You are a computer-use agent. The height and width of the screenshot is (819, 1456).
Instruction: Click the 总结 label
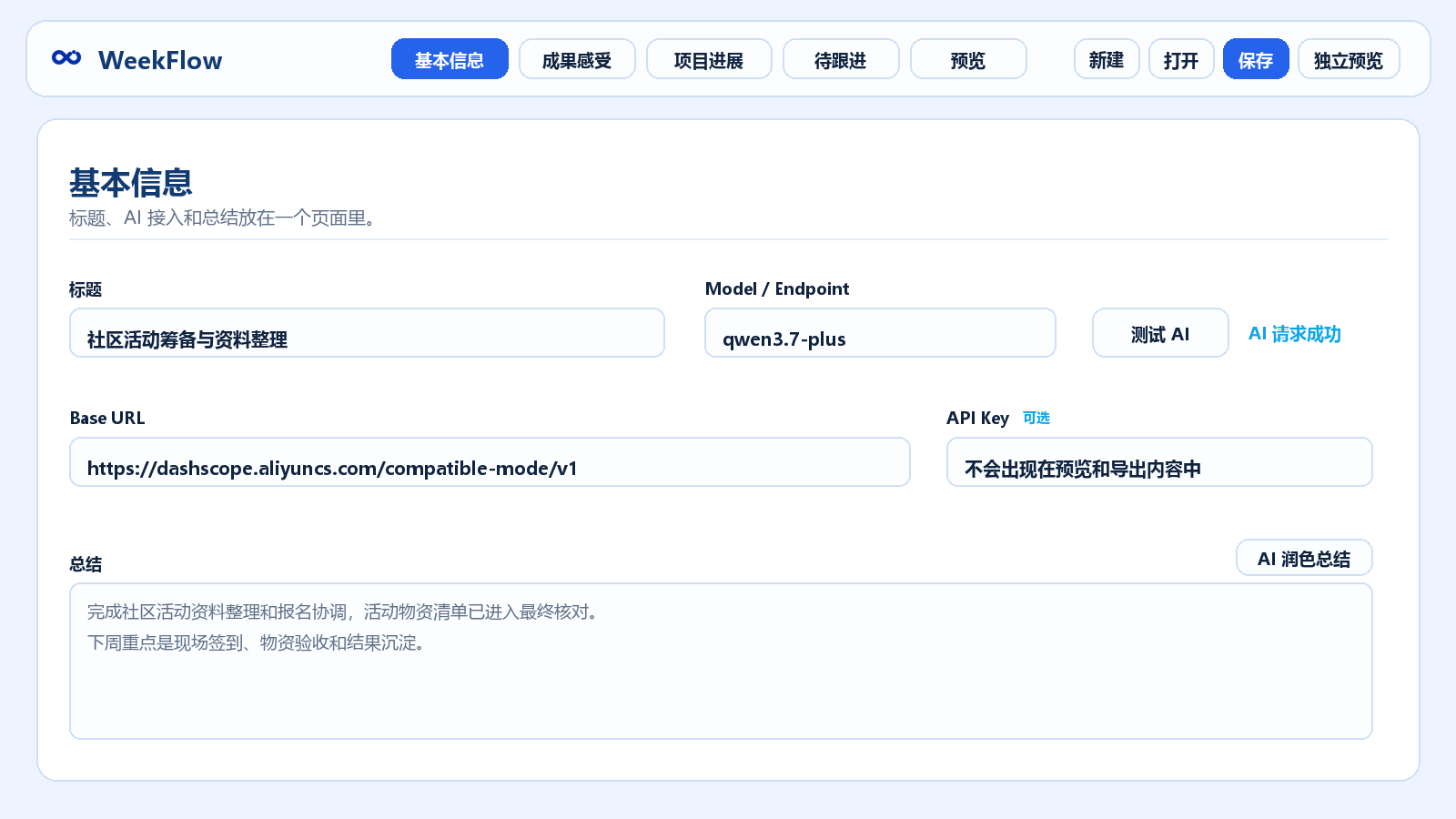tap(86, 564)
